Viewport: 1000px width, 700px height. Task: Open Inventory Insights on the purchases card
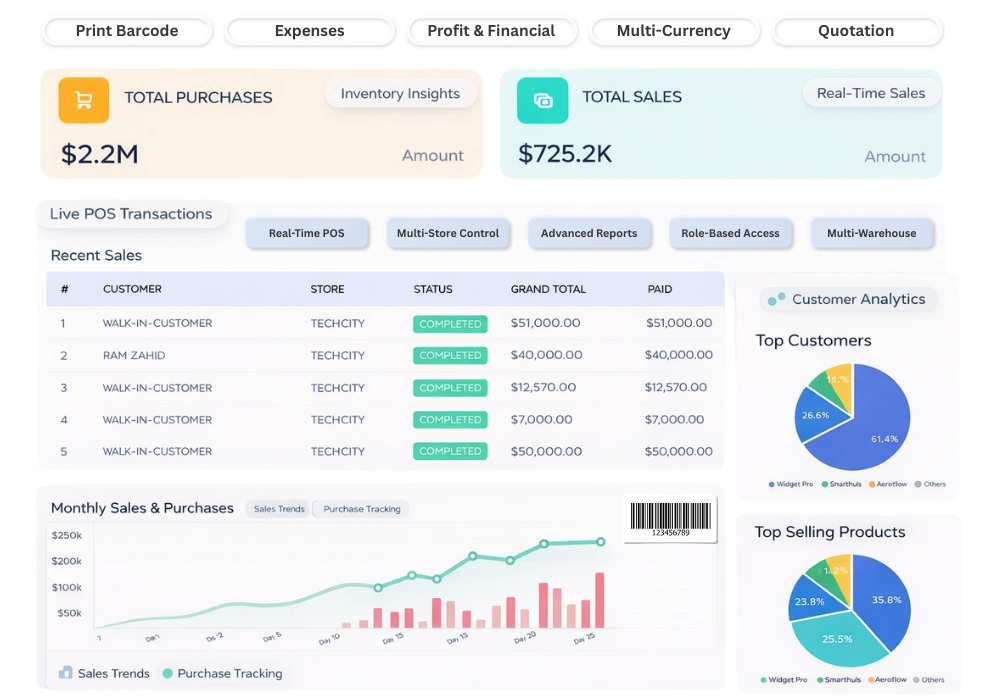[x=400, y=93]
